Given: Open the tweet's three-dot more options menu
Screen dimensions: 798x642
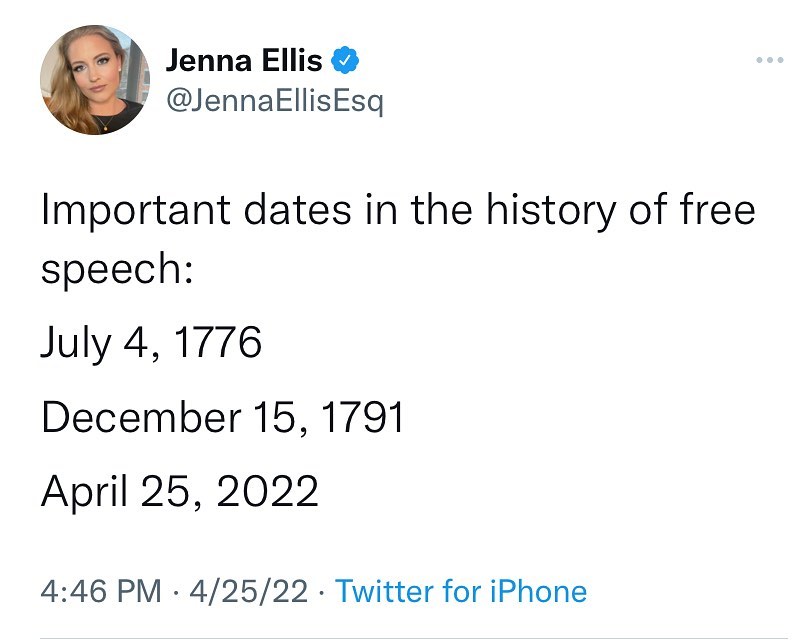Looking at the screenshot, I should pyautogui.click(x=769, y=60).
